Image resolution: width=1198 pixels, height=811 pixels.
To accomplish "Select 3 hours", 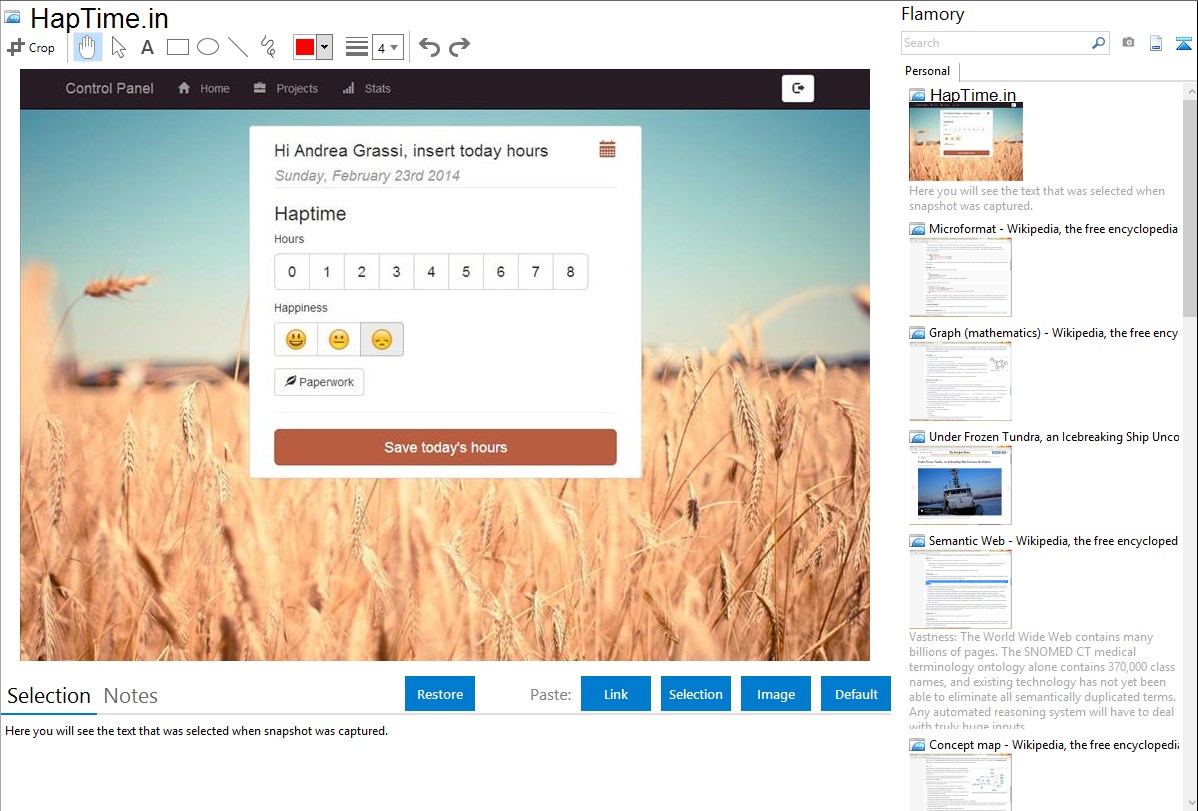I will click(x=397, y=271).
